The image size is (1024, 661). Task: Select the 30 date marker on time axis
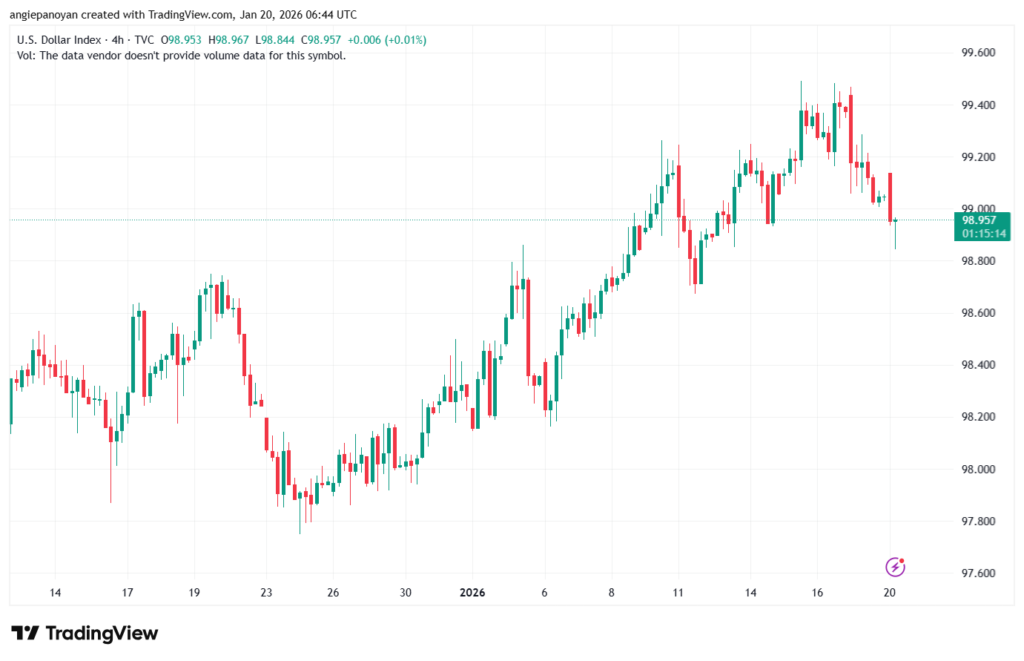405,593
